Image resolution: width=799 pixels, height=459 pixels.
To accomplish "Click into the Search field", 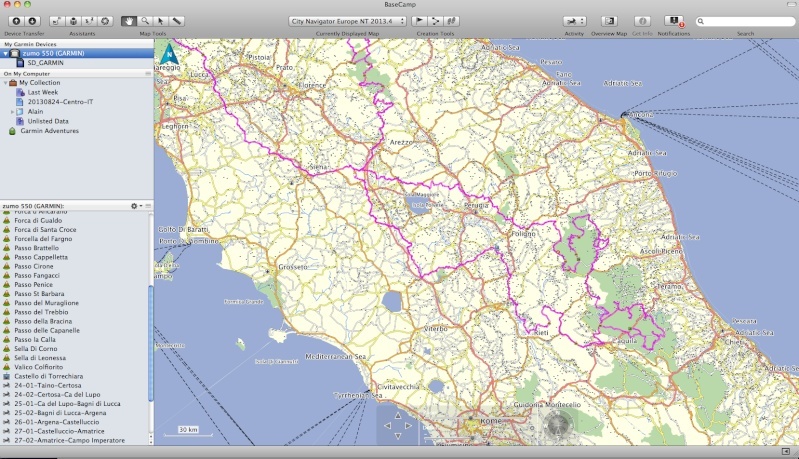I will [745, 21].
